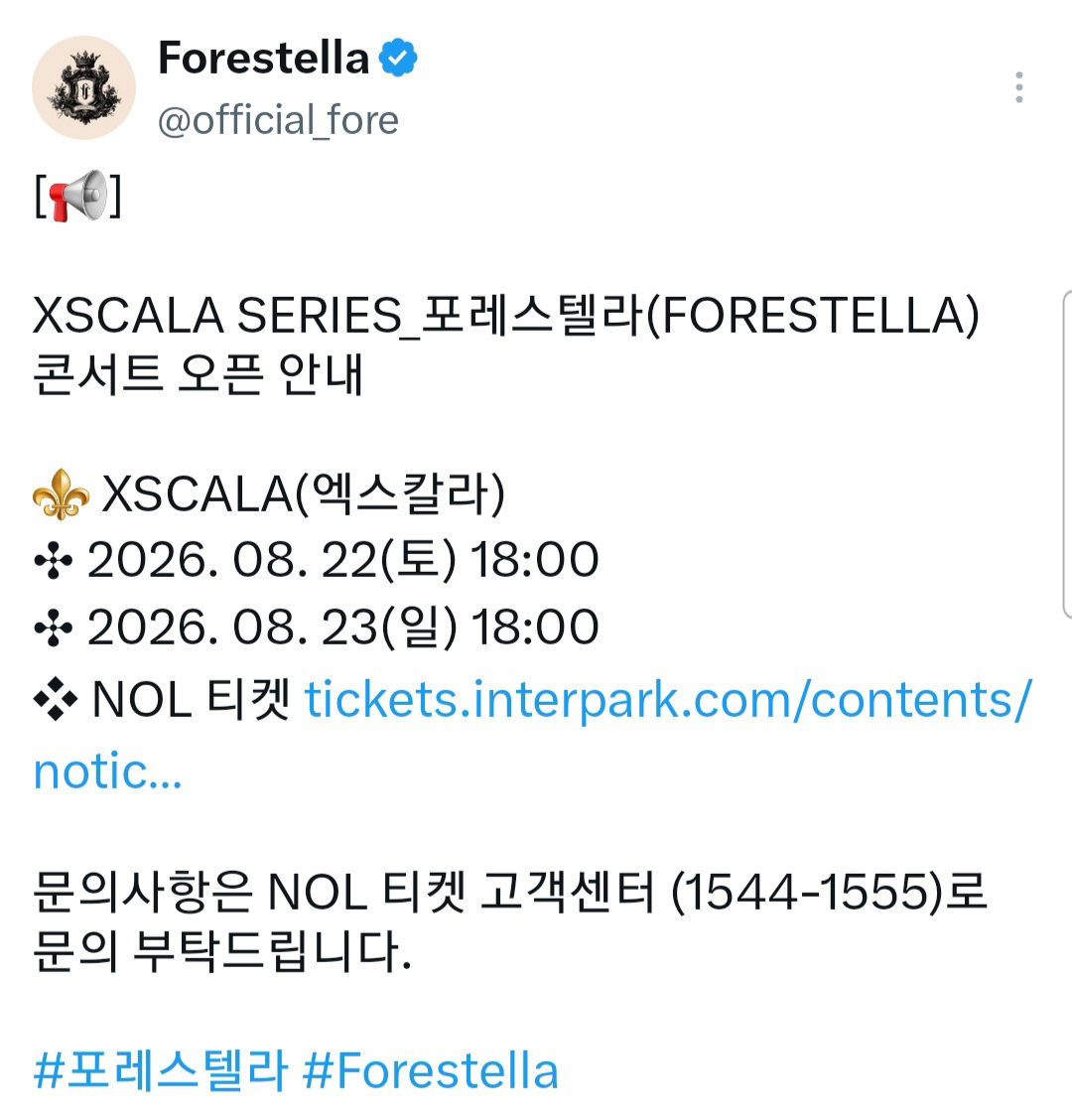Viewport: 1072px width, 1120px height.
Task: Click the XSCALA SERIES concert title text
Action: pos(505,315)
